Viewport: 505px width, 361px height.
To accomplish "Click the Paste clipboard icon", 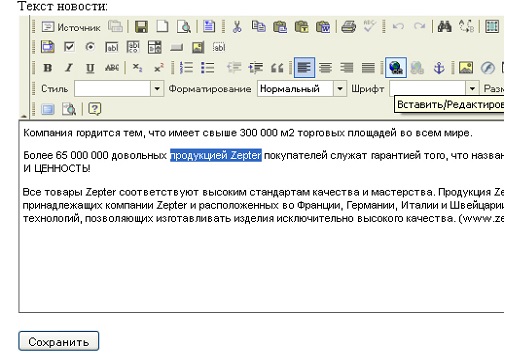I will click(x=280, y=27).
